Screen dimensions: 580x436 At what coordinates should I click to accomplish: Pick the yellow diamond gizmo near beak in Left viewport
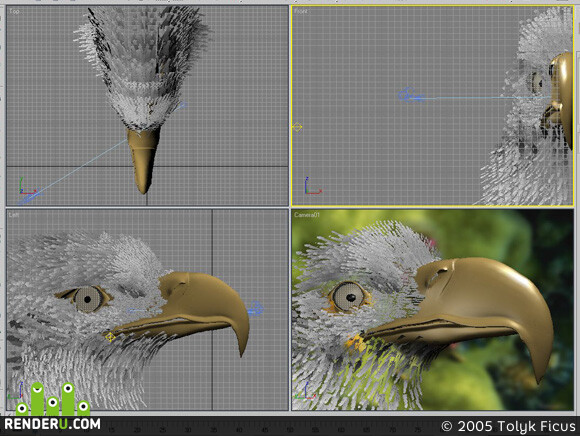click(110, 337)
